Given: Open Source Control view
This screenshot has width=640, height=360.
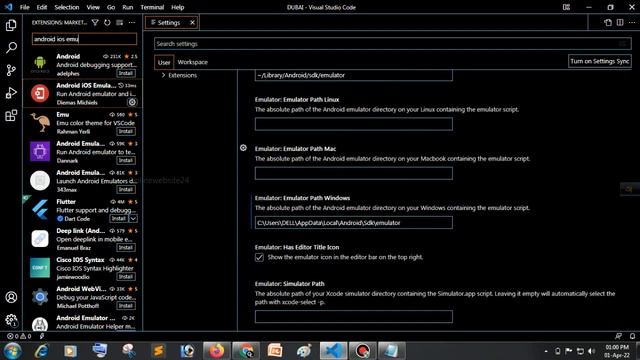Looking at the screenshot, I should 11,70.
